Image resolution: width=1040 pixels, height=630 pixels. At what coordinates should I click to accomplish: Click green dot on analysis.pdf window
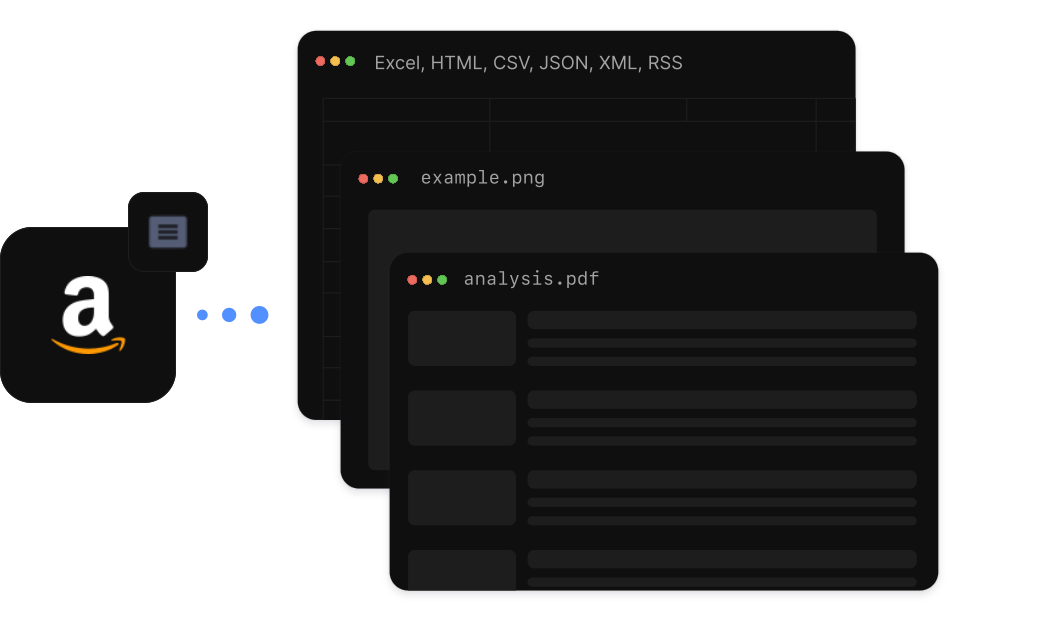coord(442,280)
